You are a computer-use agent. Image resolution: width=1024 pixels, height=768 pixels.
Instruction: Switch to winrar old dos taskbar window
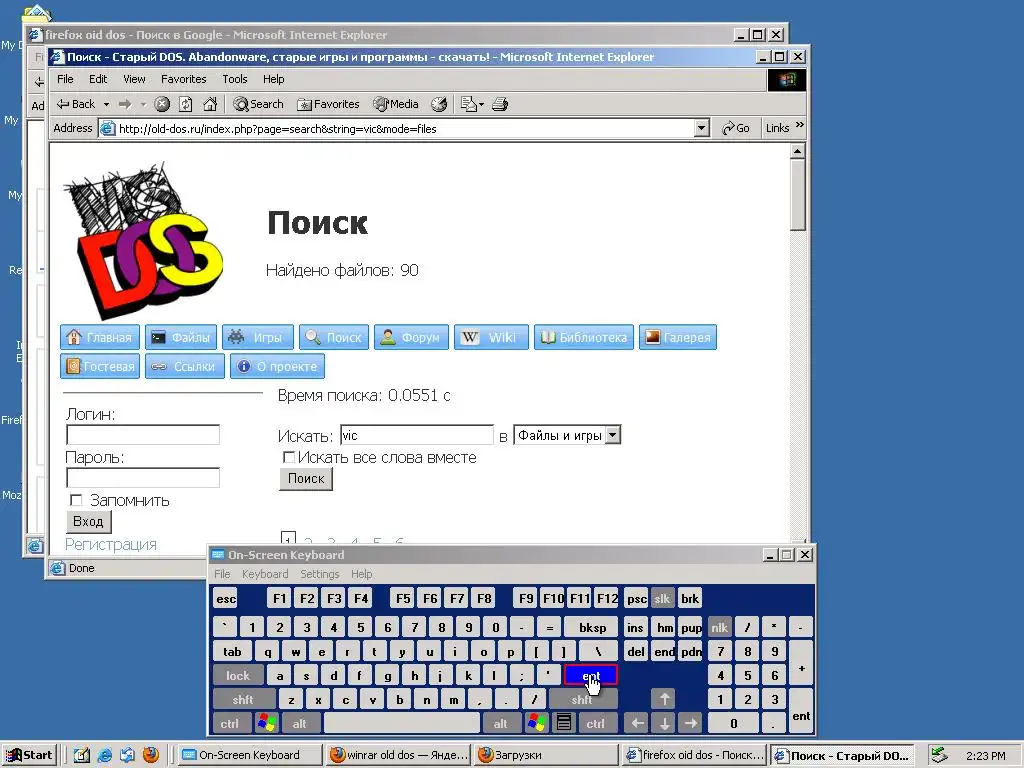click(x=399, y=755)
